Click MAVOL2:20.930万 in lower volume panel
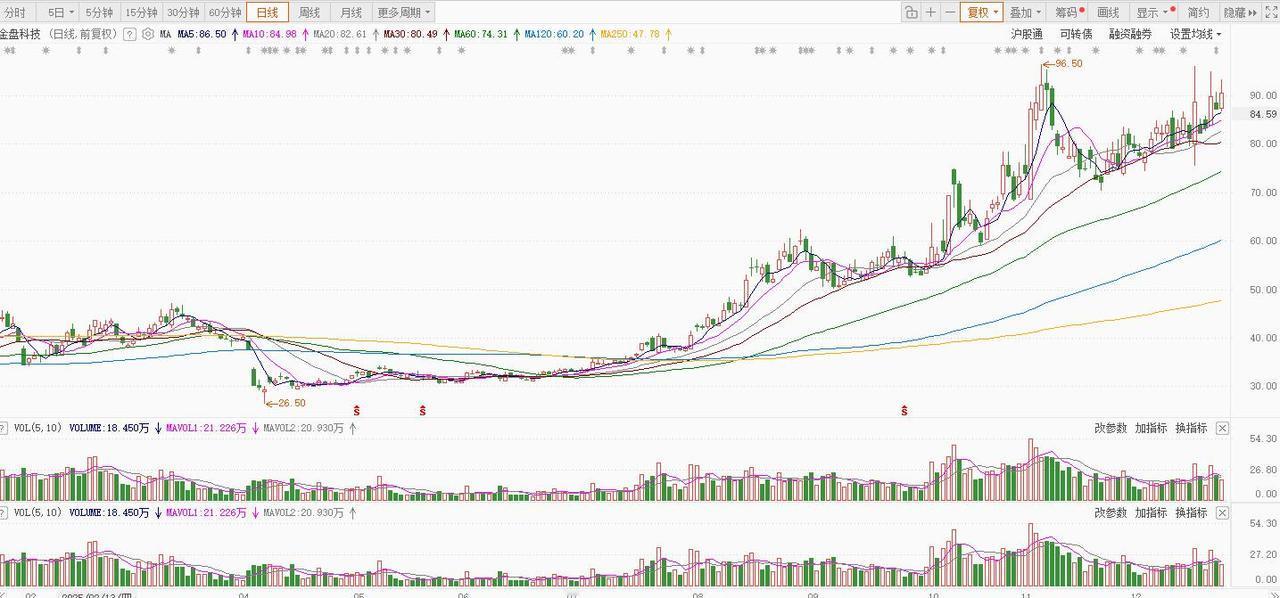The height and width of the screenshot is (598, 1280). (302, 513)
